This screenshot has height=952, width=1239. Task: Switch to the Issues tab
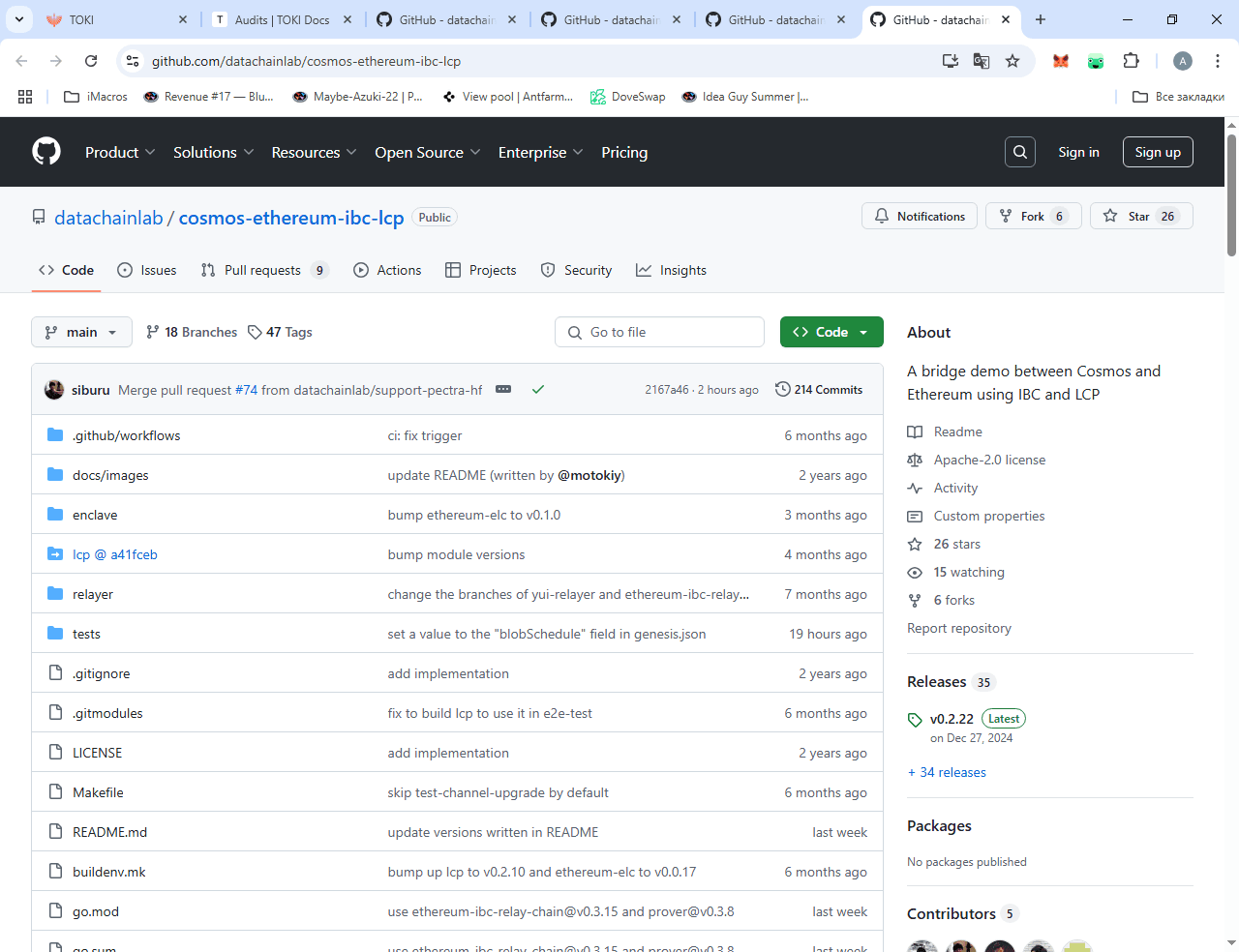[147, 270]
